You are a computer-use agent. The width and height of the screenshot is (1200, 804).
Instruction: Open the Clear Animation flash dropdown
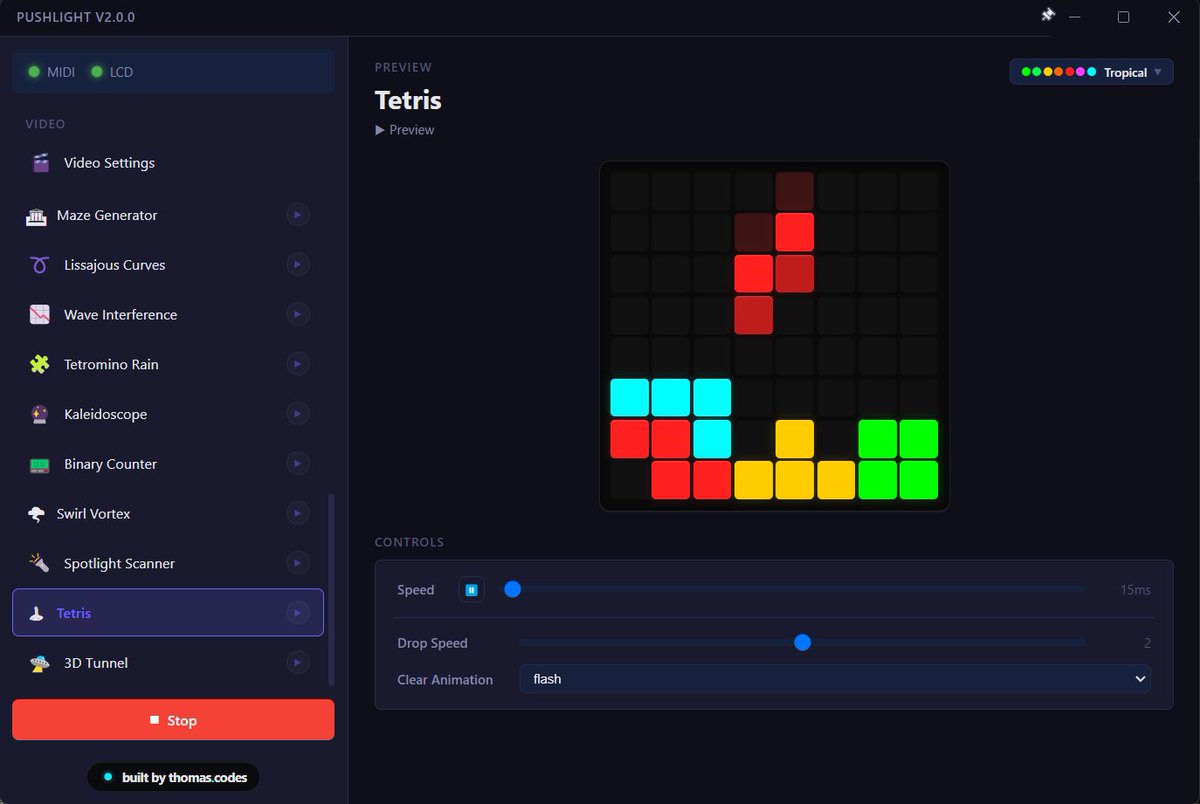pos(835,679)
